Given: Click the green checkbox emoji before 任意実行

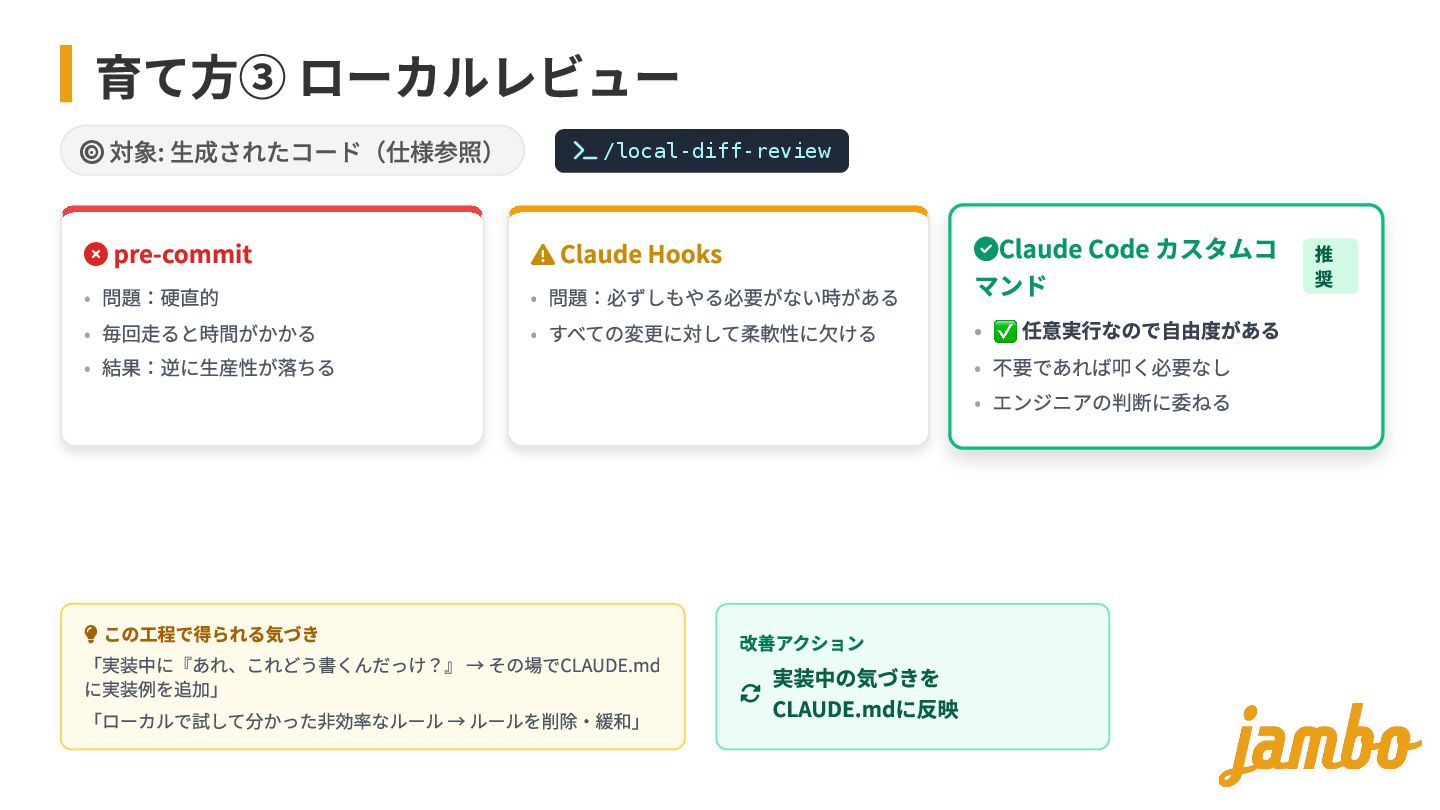Looking at the screenshot, I should pyautogui.click(x=1004, y=331).
